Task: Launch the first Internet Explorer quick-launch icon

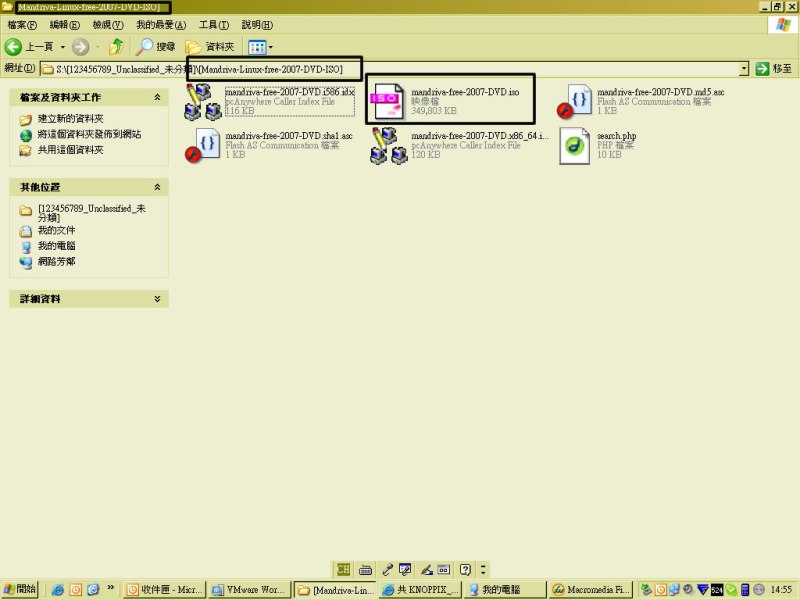Action: pyautogui.click(x=58, y=590)
